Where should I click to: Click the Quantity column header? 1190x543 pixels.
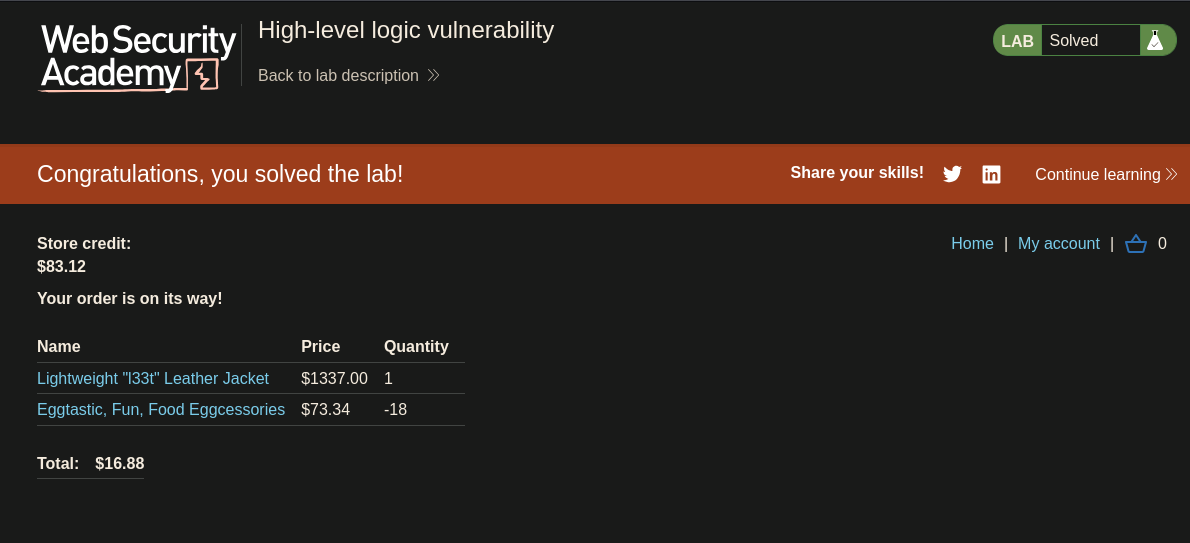click(416, 346)
